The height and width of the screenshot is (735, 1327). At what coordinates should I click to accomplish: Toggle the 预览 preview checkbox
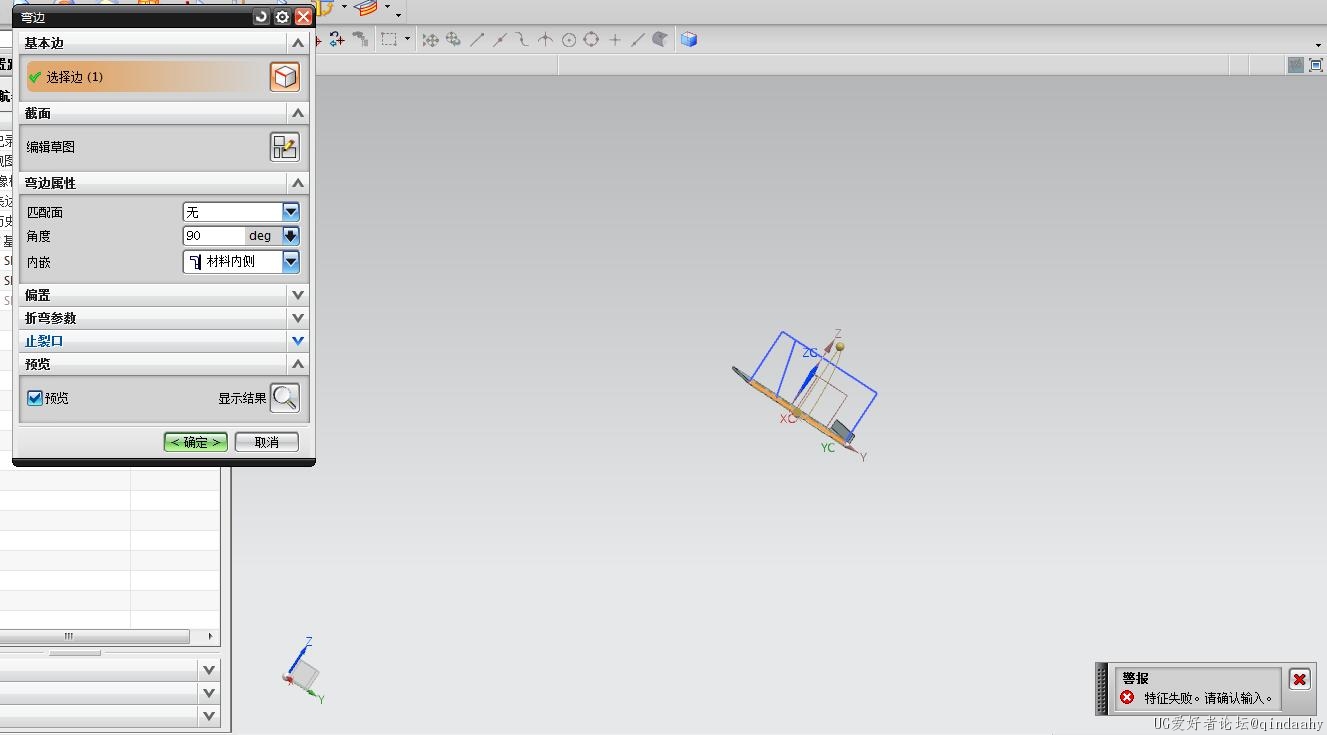point(35,398)
